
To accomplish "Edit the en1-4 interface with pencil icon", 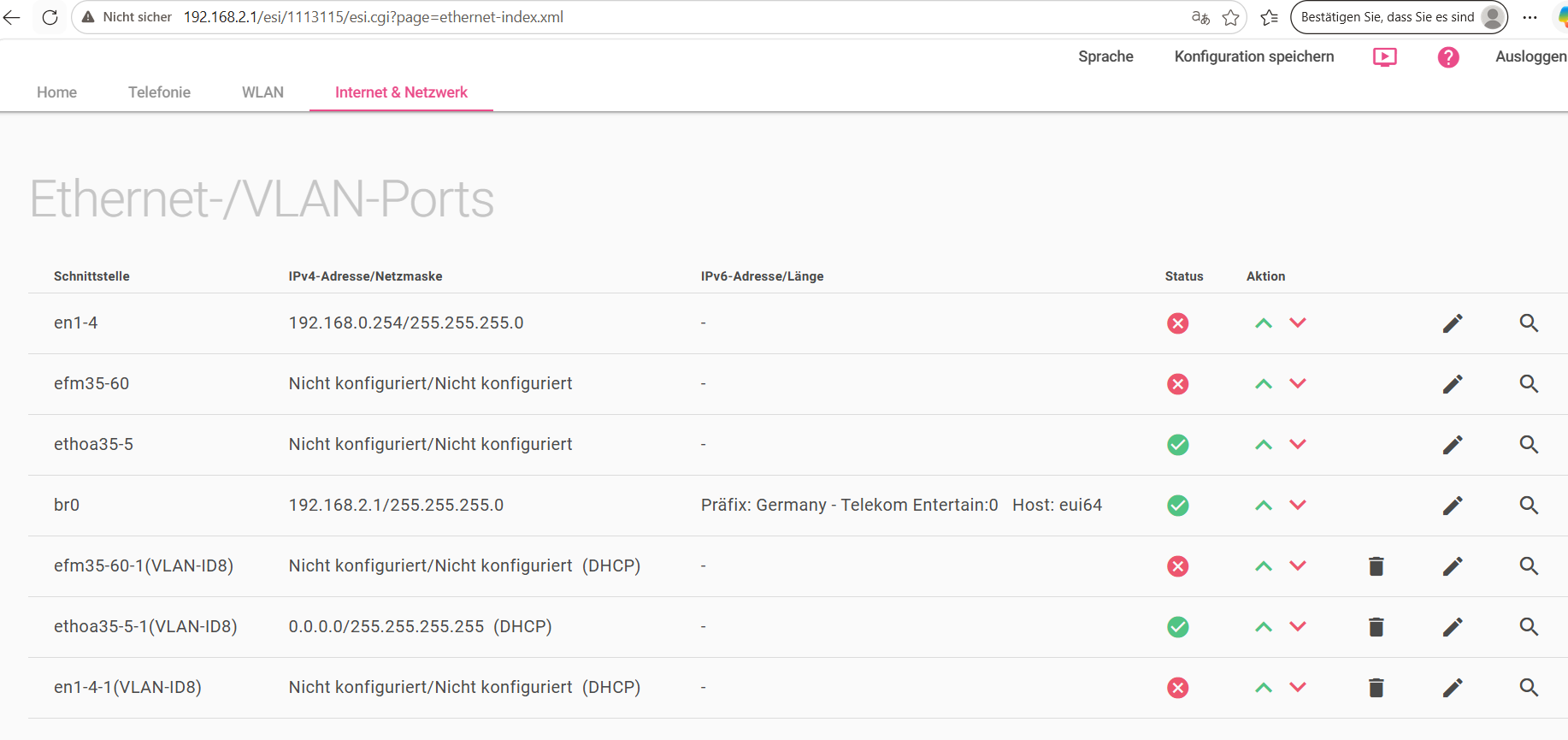I will point(1453,323).
